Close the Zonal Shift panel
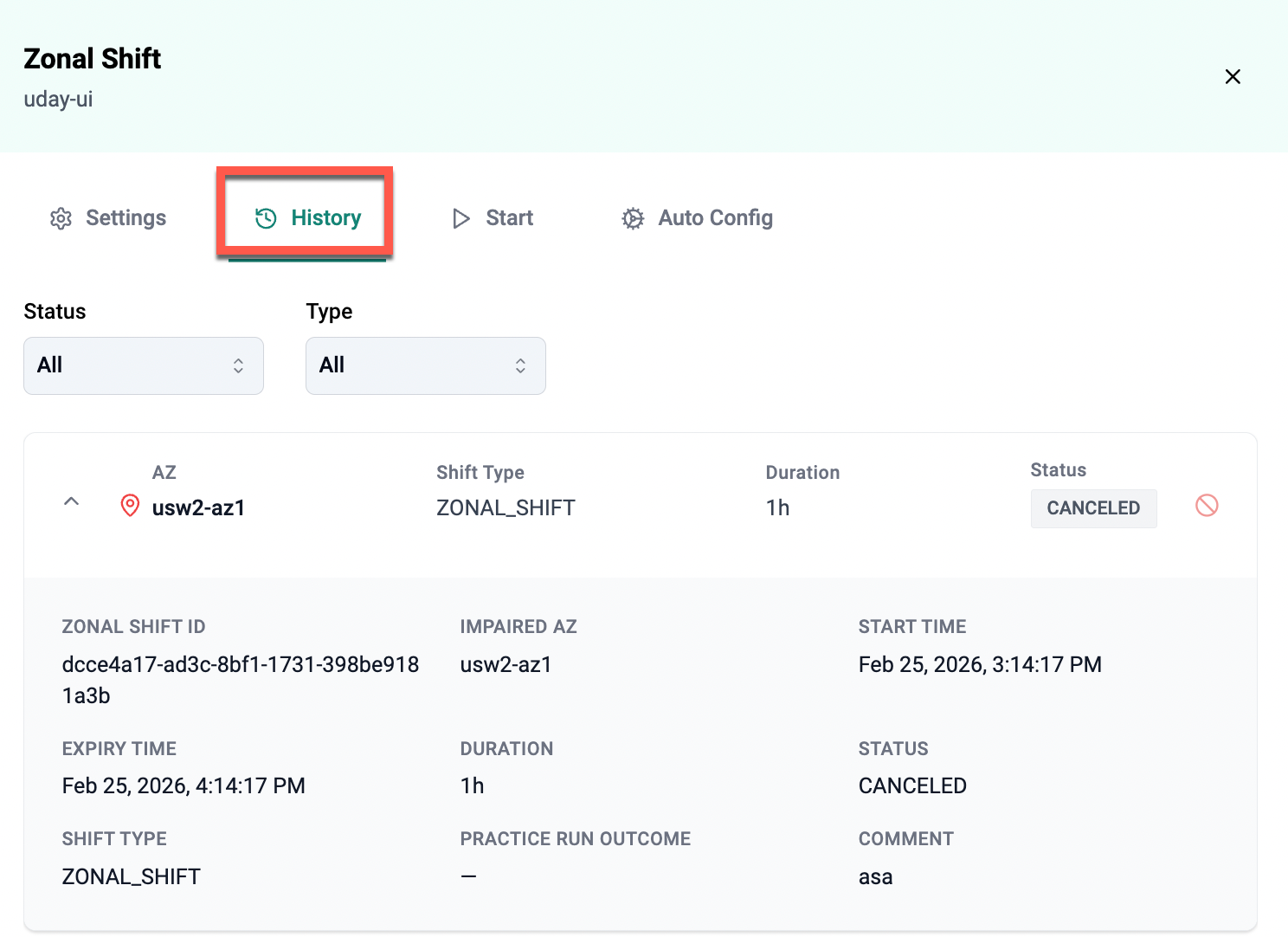Image resolution: width=1288 pixels, height=937 pixels. 1233,77
